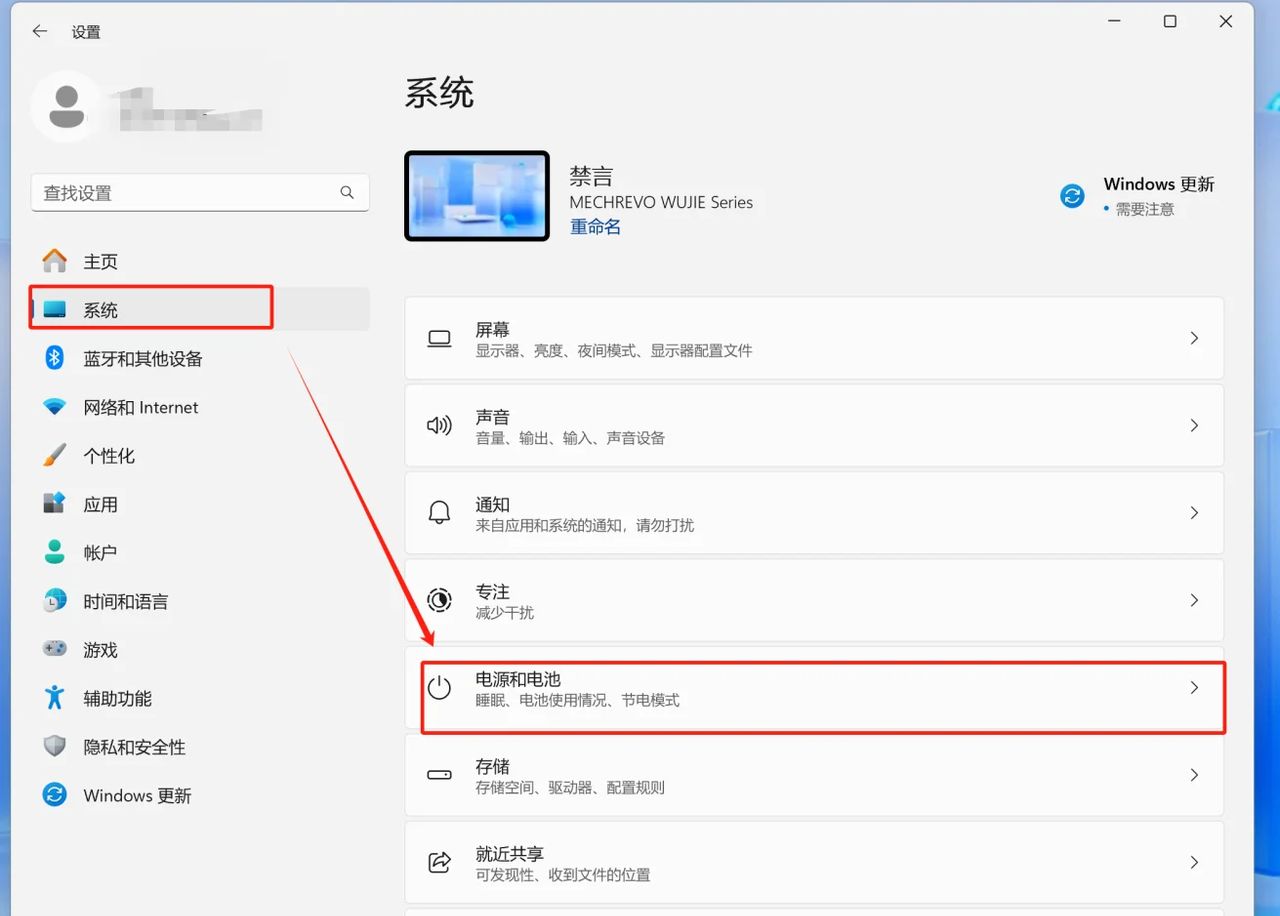The width and height of the screenshot is (1280, 916).
Task: Click the gamepad icon next to 游戏
Action: 55,649
